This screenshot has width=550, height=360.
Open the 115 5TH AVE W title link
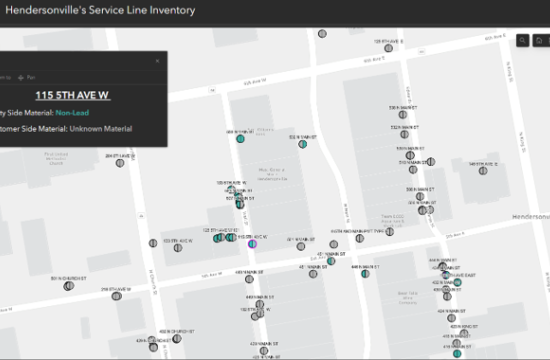point(73,95)
